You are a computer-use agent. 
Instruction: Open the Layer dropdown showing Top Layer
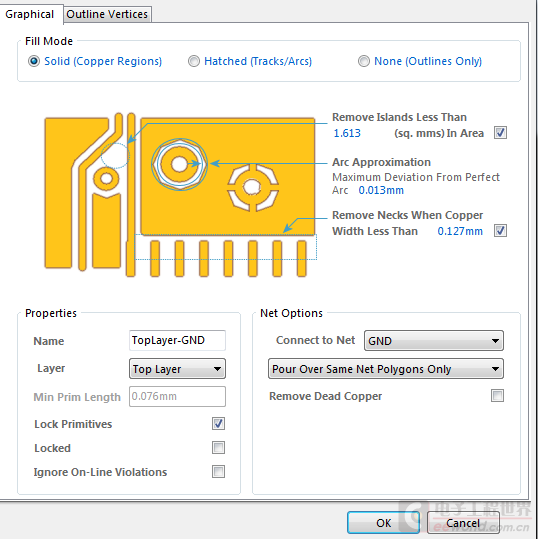(x=177, y=369)
